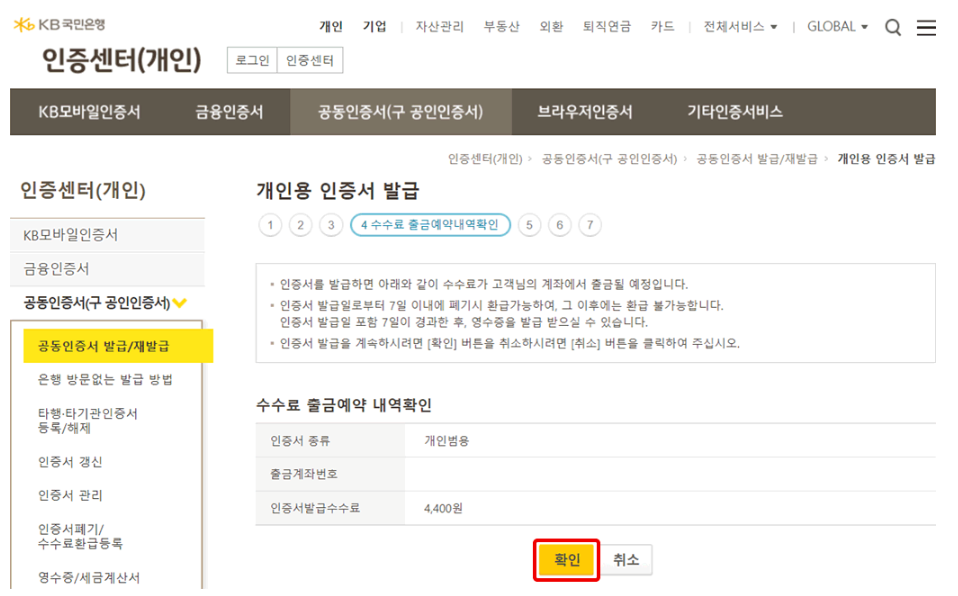Go to step 3 circle
Viewport: 958px width, 596px height.
coord(331,225)
